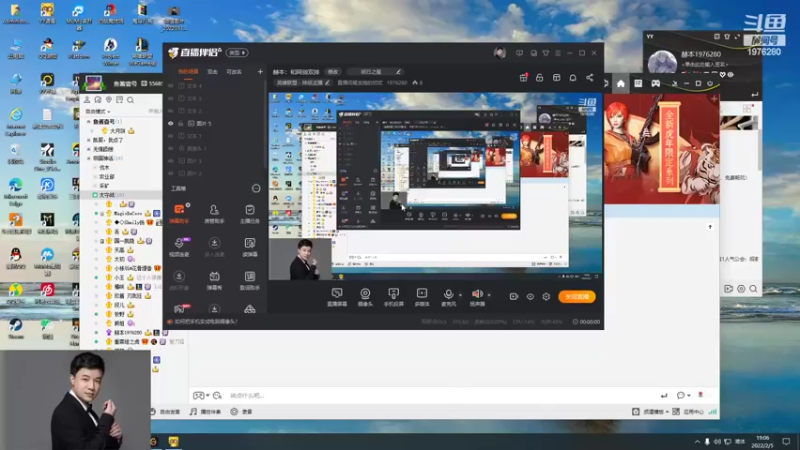The image size is (800, 450).
Task: Open the 自由模式 mode dropdown
Action: [97, 111]
